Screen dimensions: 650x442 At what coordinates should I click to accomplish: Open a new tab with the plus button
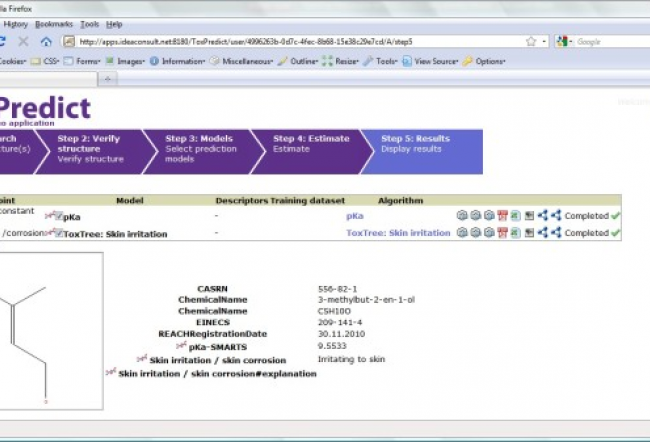pyautogui.click(x=108, y=79)
